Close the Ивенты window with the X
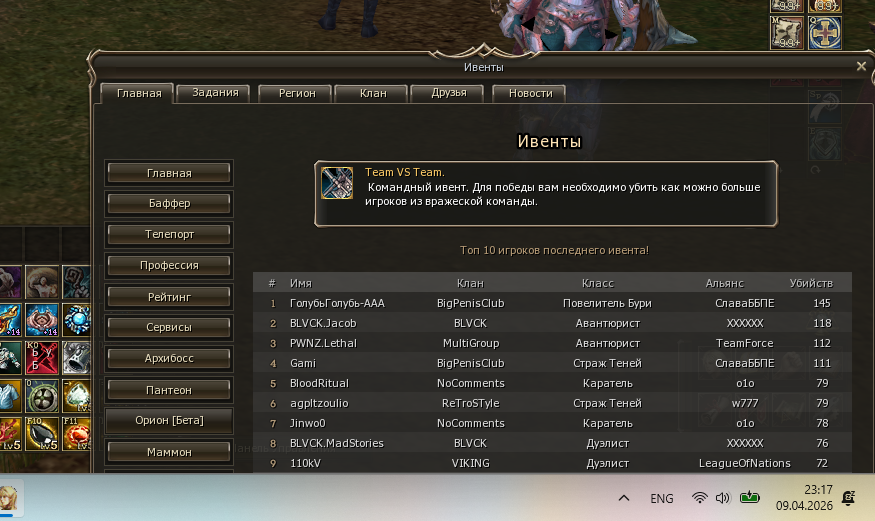The width and height of the screenshot is (875, 521). pos(861,66)
